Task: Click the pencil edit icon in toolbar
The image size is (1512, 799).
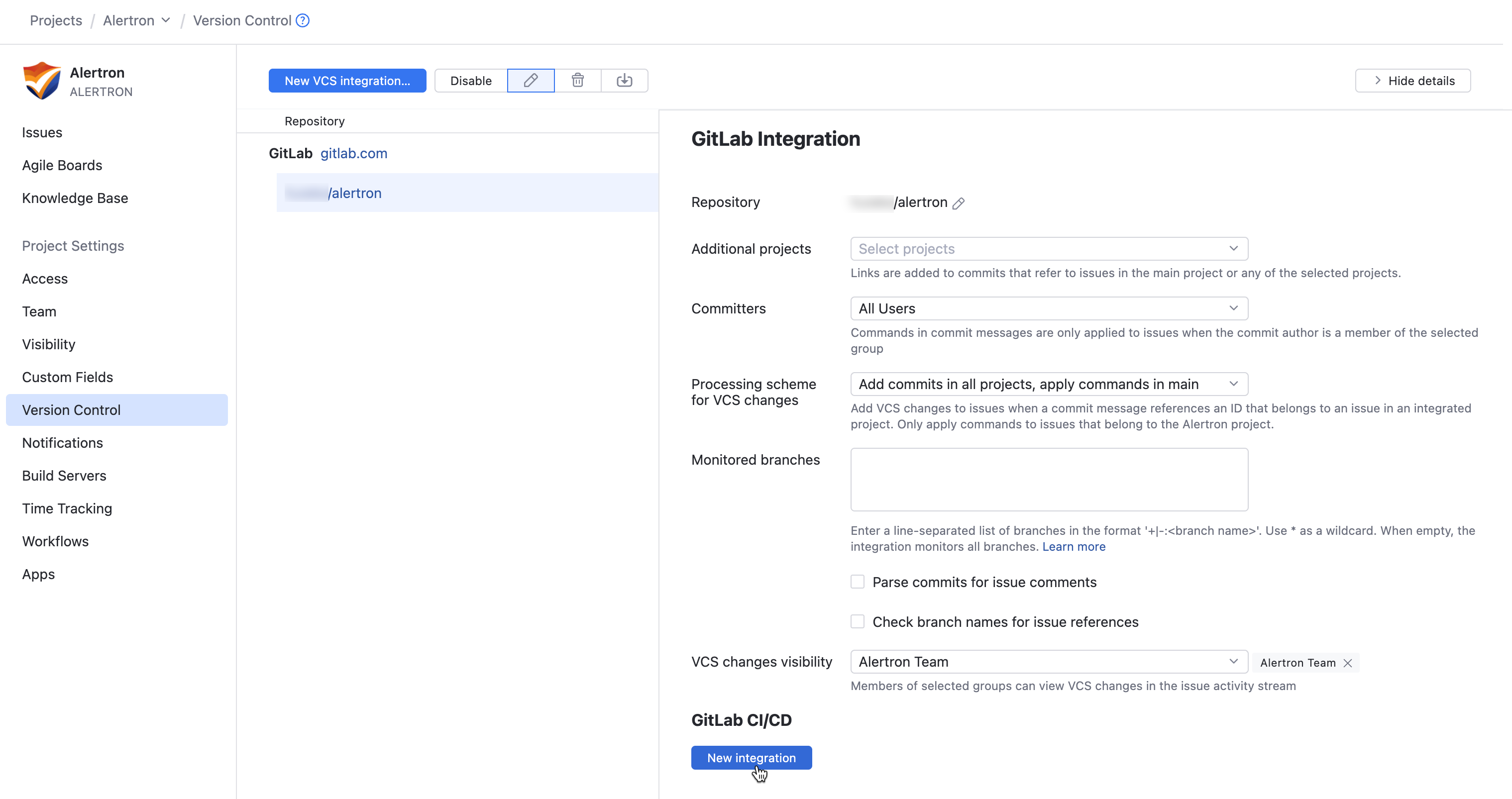Action: coord(530,81)
